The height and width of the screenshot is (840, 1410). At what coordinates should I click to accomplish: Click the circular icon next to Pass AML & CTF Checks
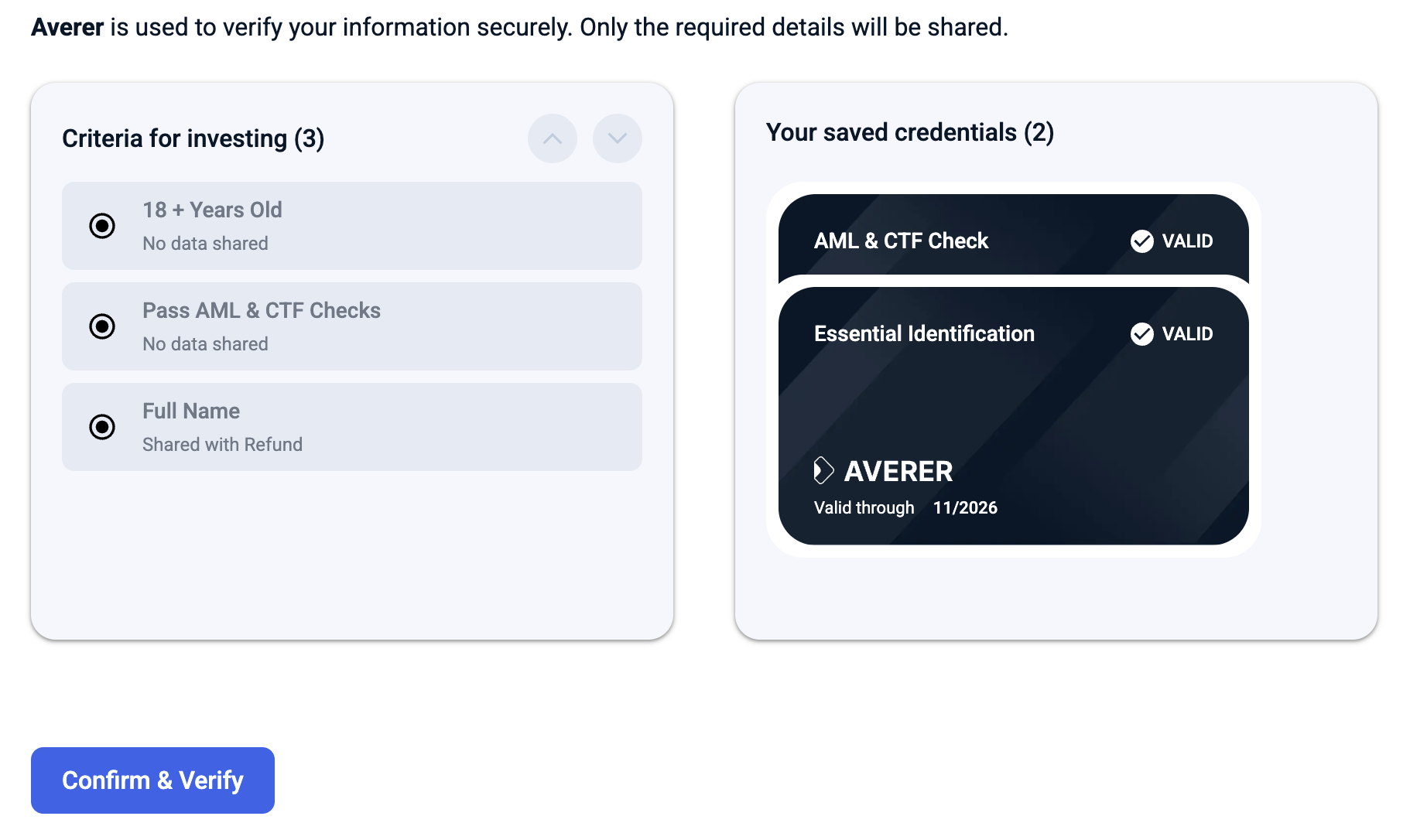point(101,326)
